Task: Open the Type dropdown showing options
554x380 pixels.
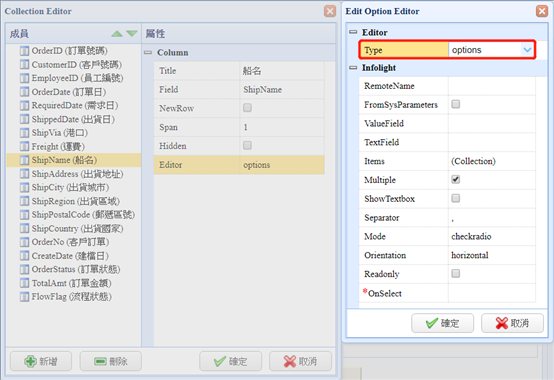Action: (x=527, y=50)
